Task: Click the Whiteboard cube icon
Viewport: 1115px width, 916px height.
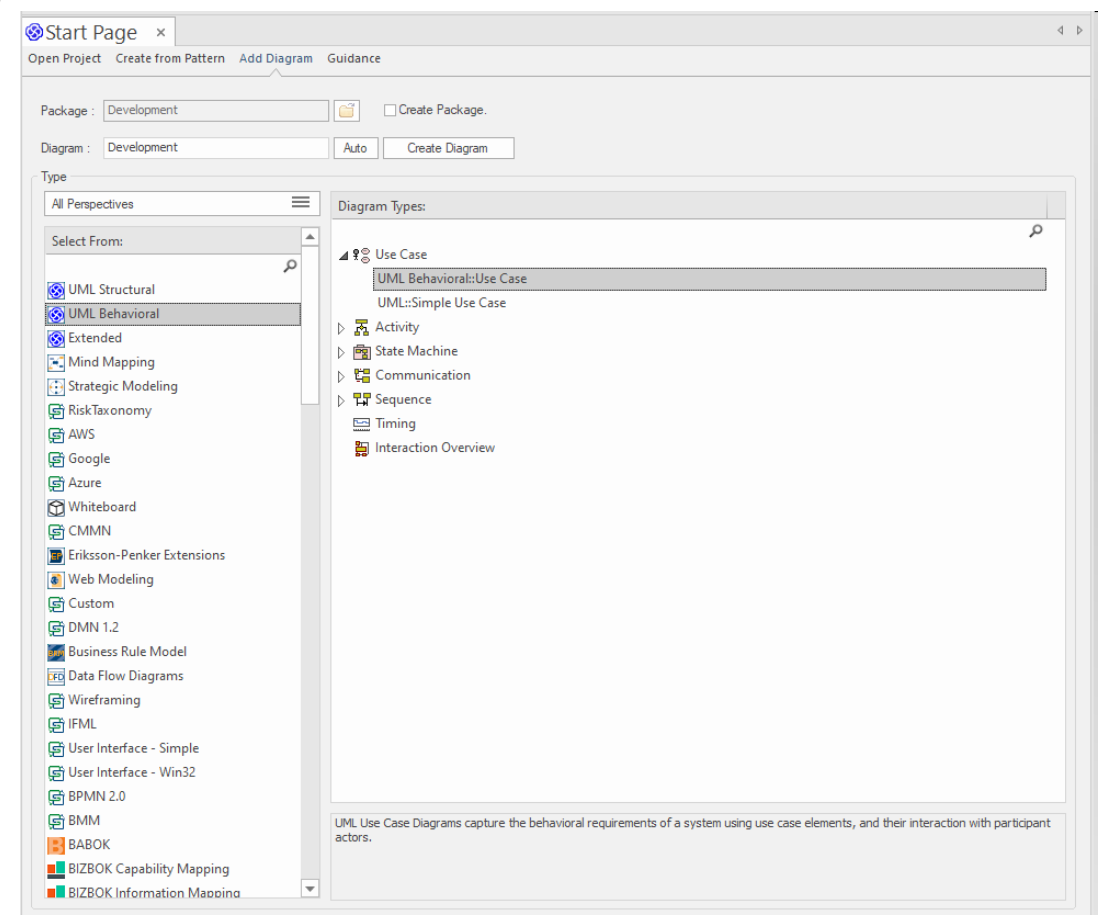Action: pyautogui.click(x=55, y=508)
